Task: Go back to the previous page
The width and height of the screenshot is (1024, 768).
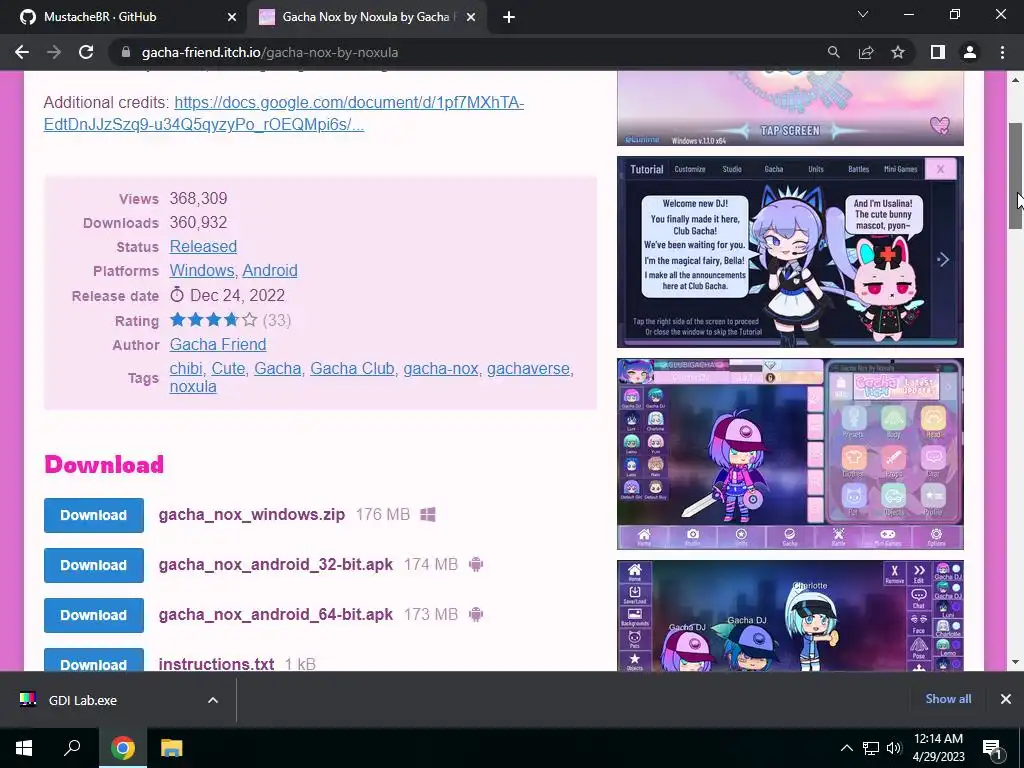Action: click(x=22, y=52)
